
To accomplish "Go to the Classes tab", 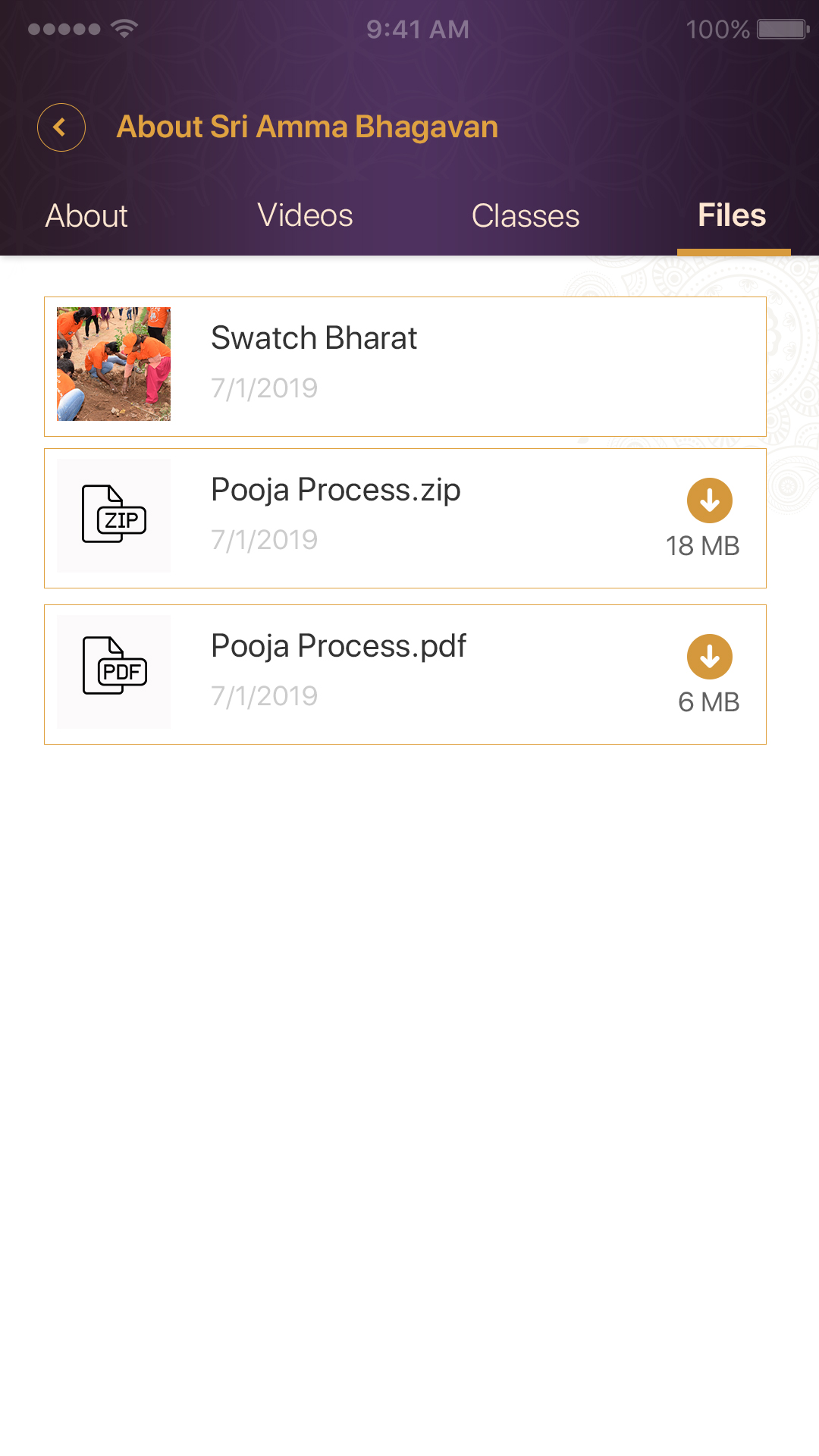I will pyautogui.click(x=526, y=216).
